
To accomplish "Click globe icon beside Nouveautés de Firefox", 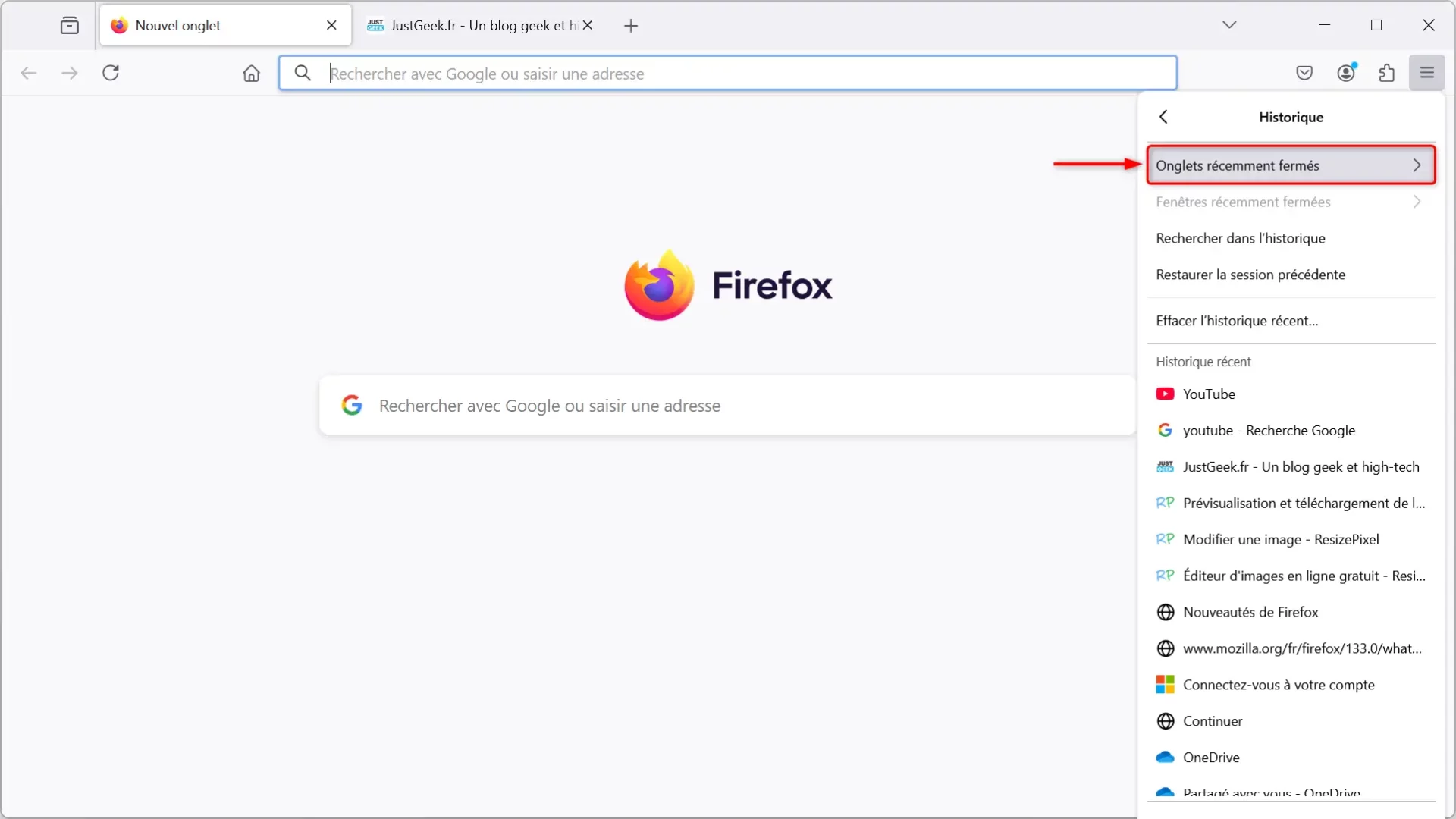I will click(1165, 612).
